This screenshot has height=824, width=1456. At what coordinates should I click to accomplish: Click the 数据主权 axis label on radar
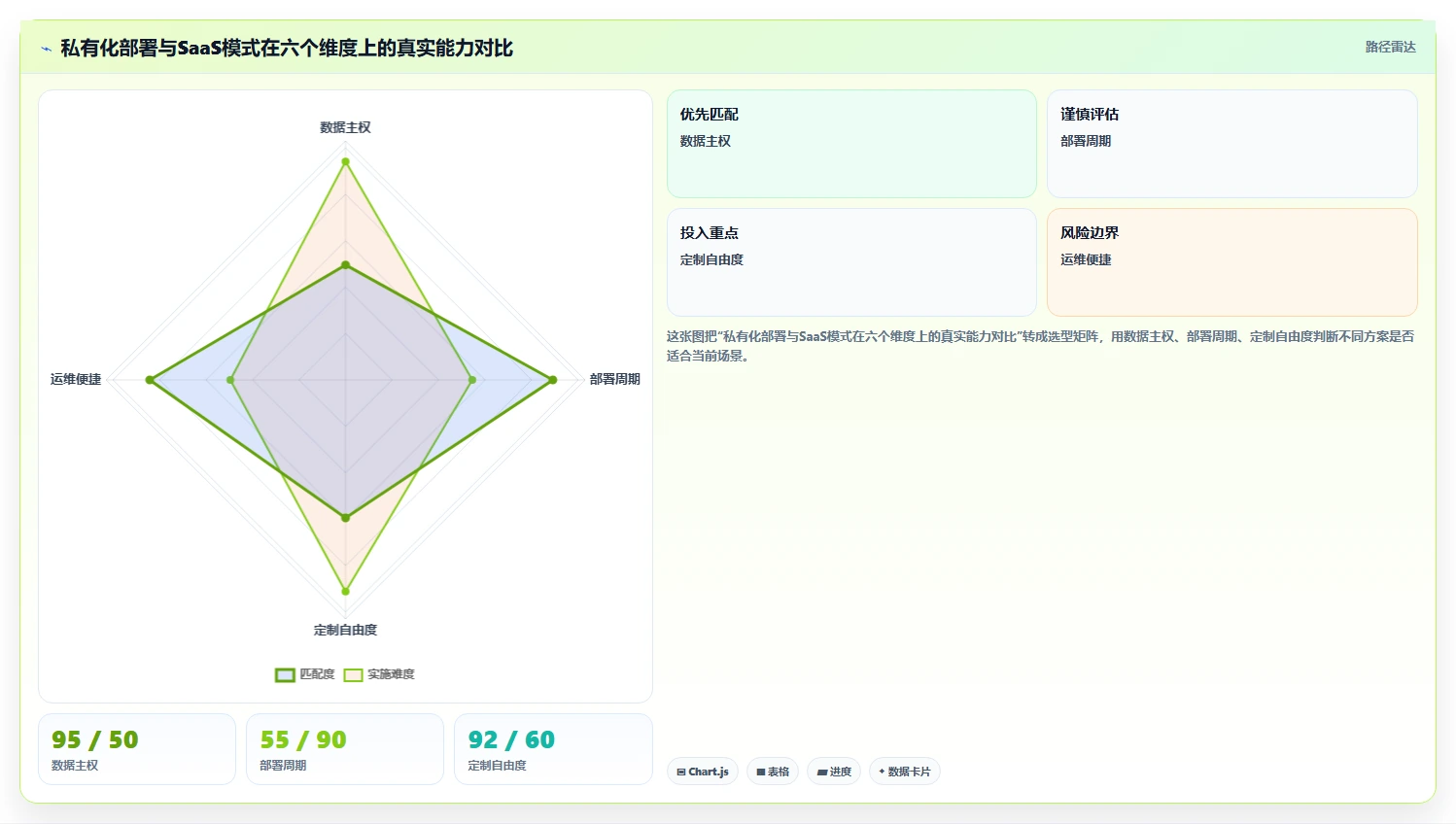click(345, 127)
